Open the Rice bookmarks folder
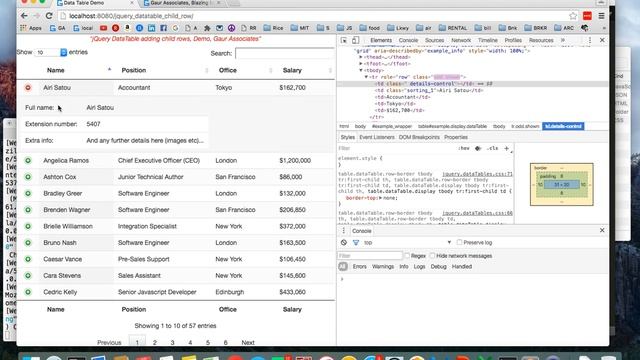The width and height of the screenshot is (640, 360). tap(273, 28)
